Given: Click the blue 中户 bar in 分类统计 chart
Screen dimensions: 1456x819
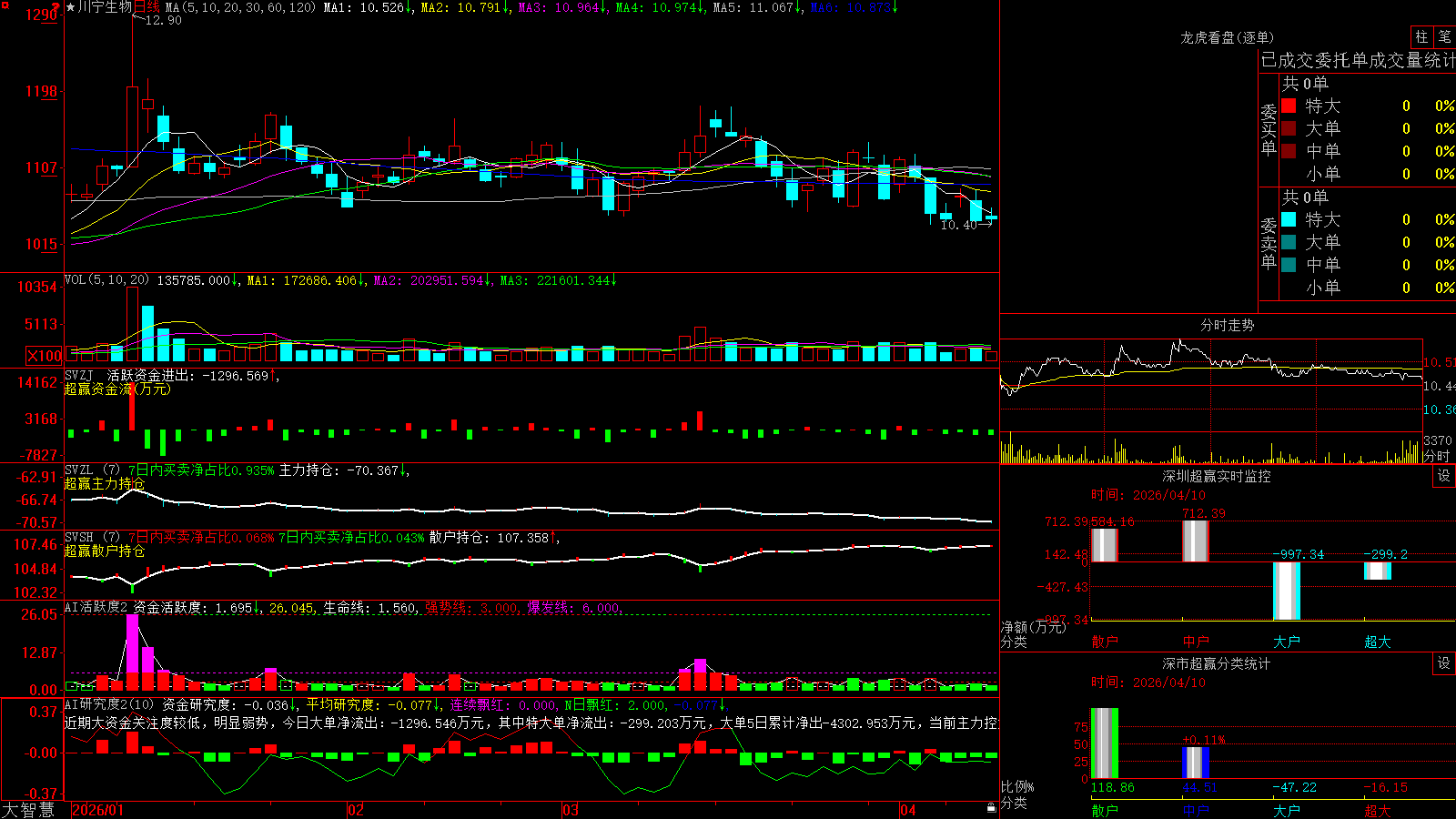Looking at the screenshot, I should coord(1195,763).
